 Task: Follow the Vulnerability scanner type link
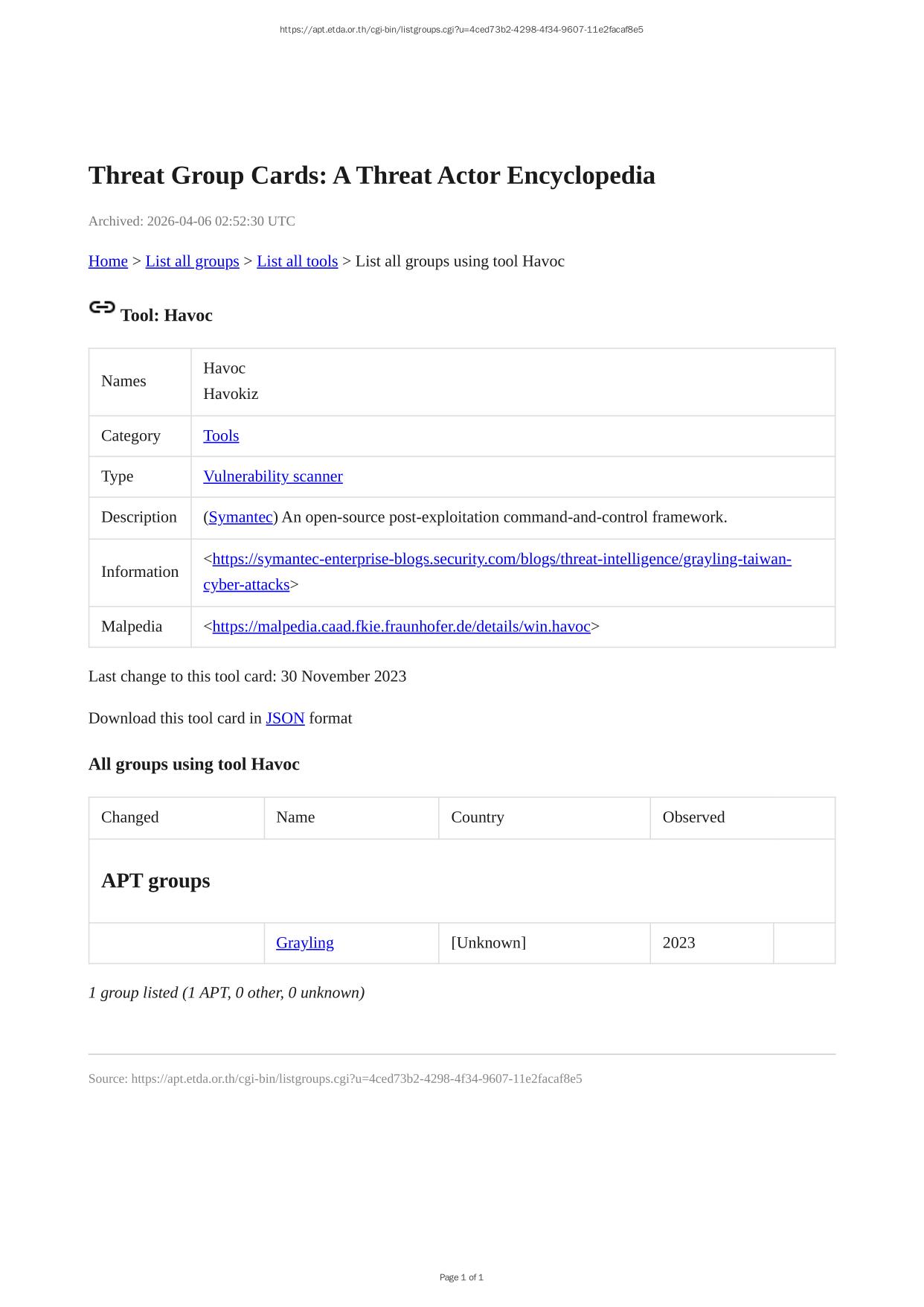point(272,476)
